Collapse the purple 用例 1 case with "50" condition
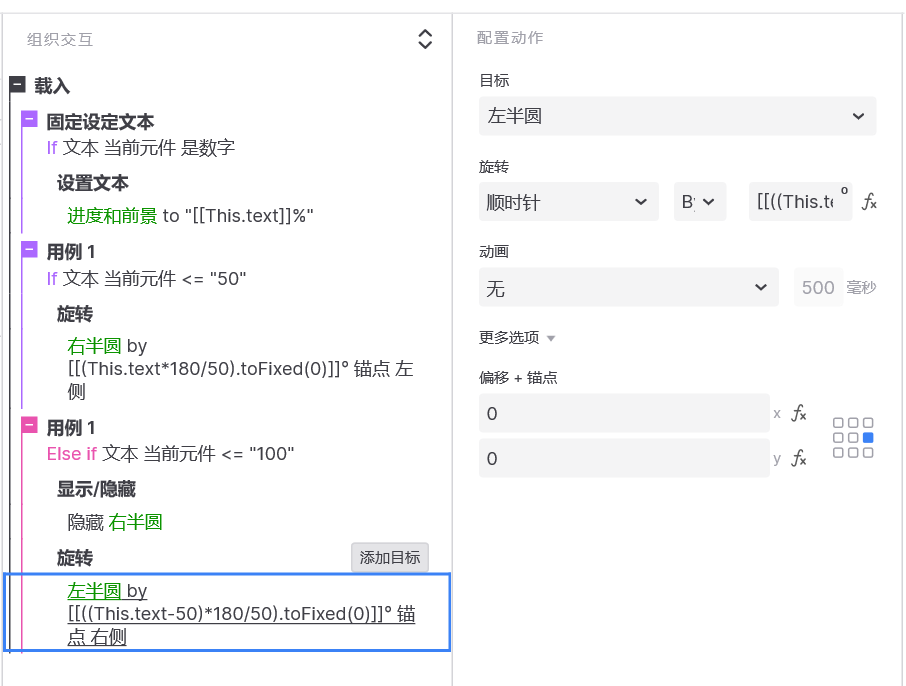 pos(30,250)
